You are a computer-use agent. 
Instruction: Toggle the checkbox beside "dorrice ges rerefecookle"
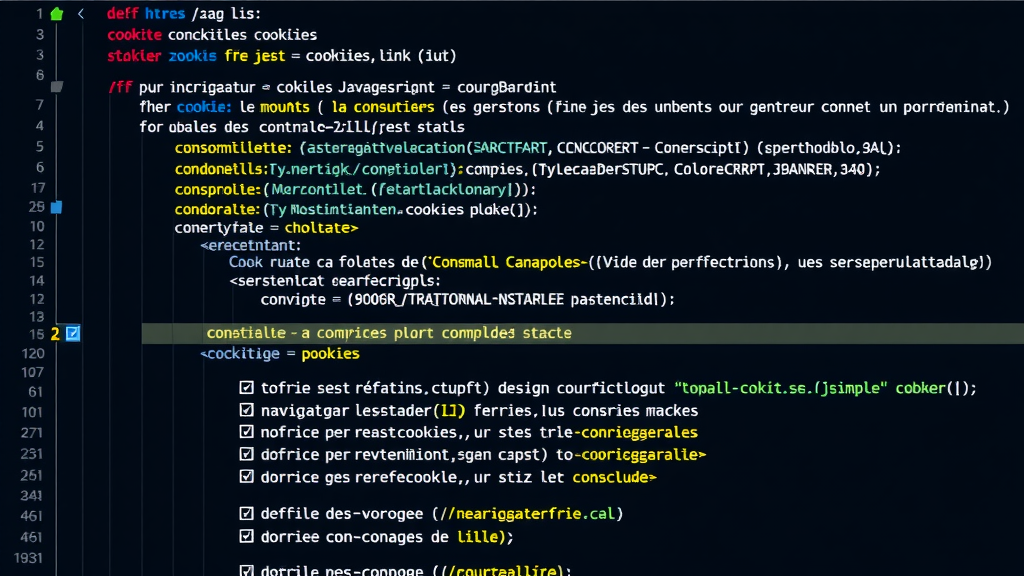click(246, 477)
